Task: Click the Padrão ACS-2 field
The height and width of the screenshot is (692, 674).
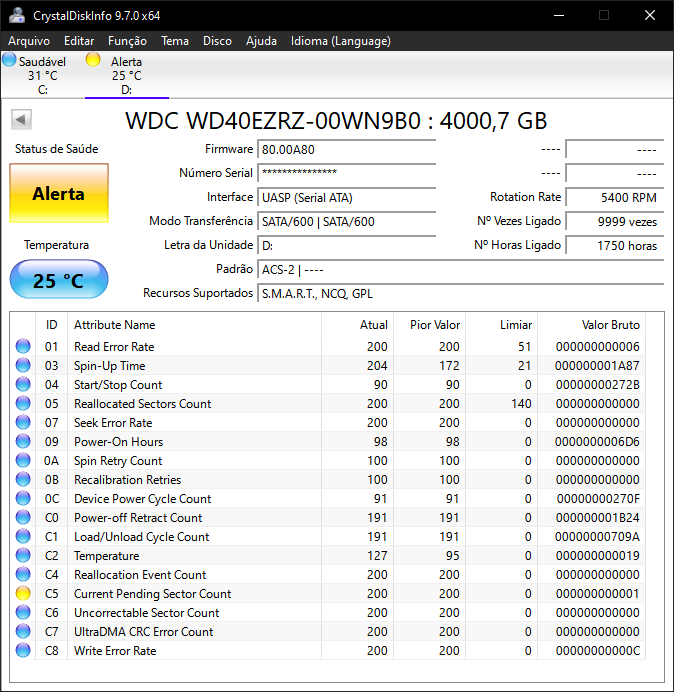Action: [460, 269]
